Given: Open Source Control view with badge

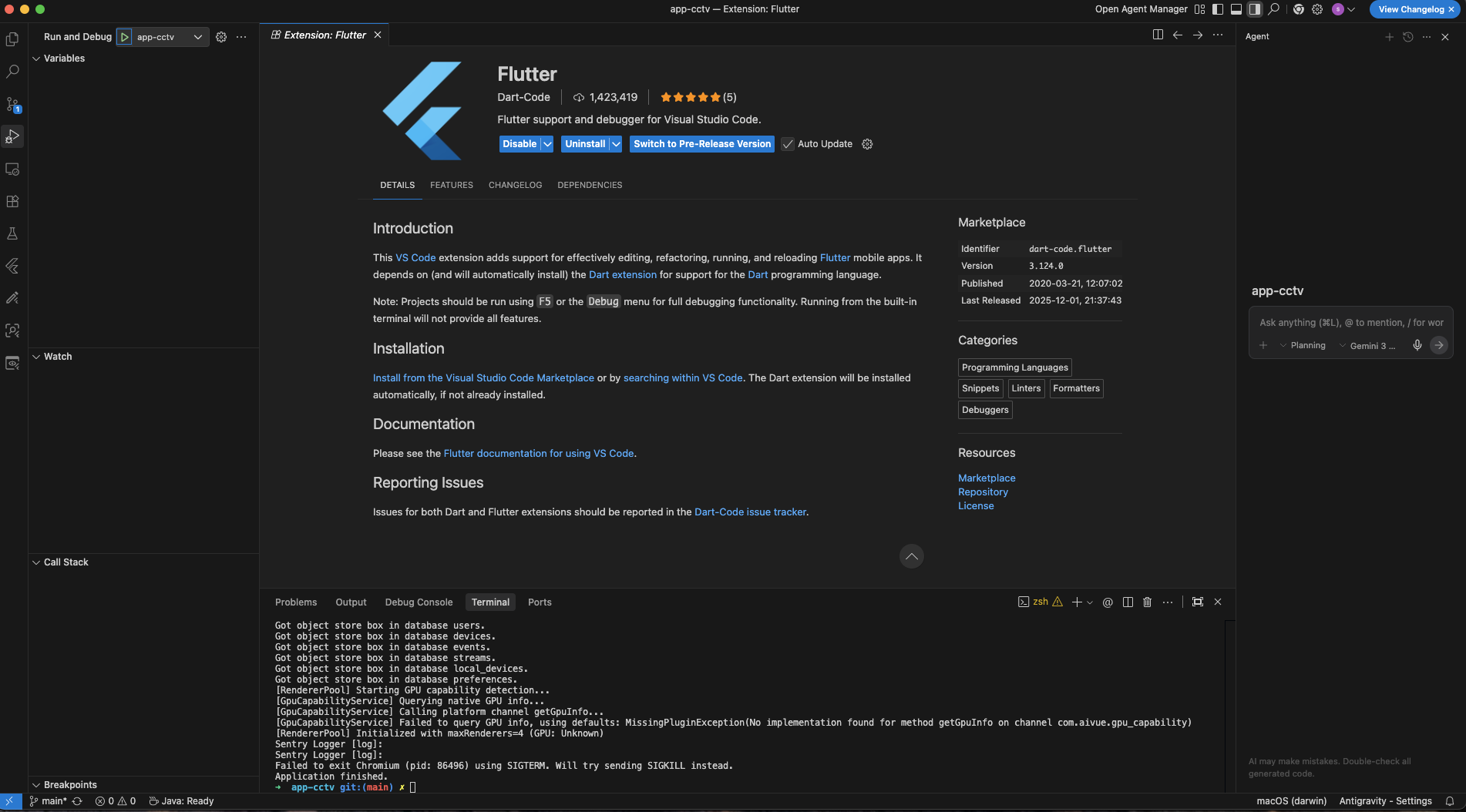Looking at the screenshot, I should tap(12, 104).
